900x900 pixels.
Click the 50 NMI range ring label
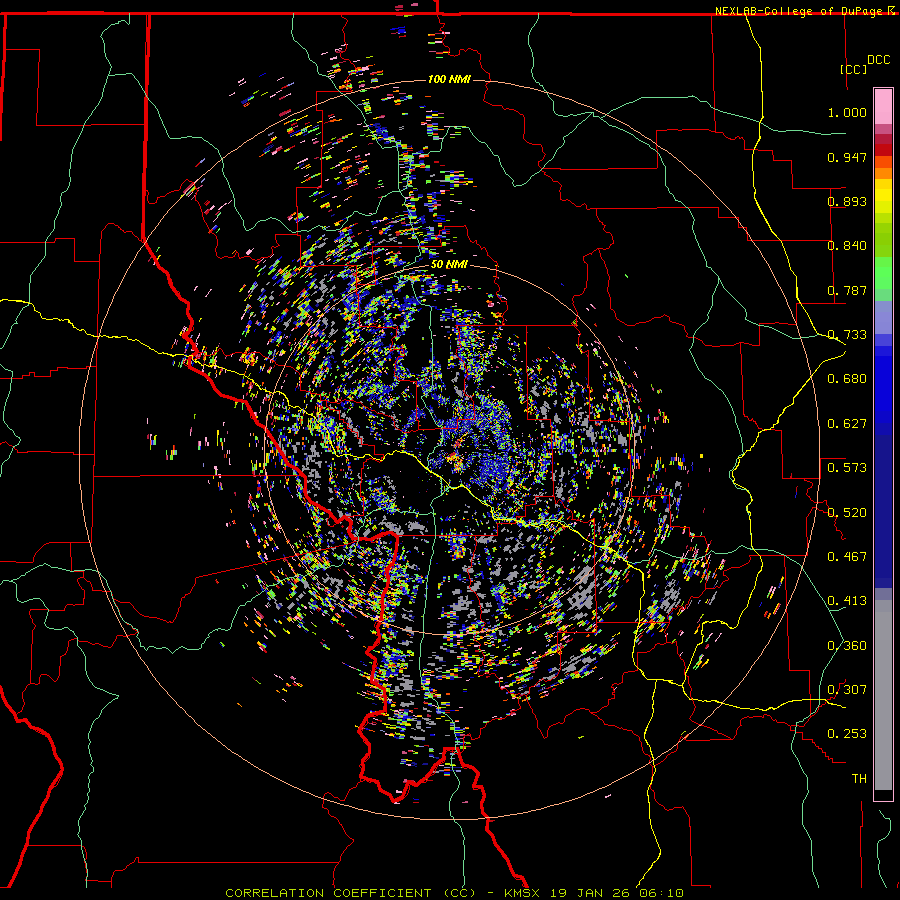click(x=449, y=265)
